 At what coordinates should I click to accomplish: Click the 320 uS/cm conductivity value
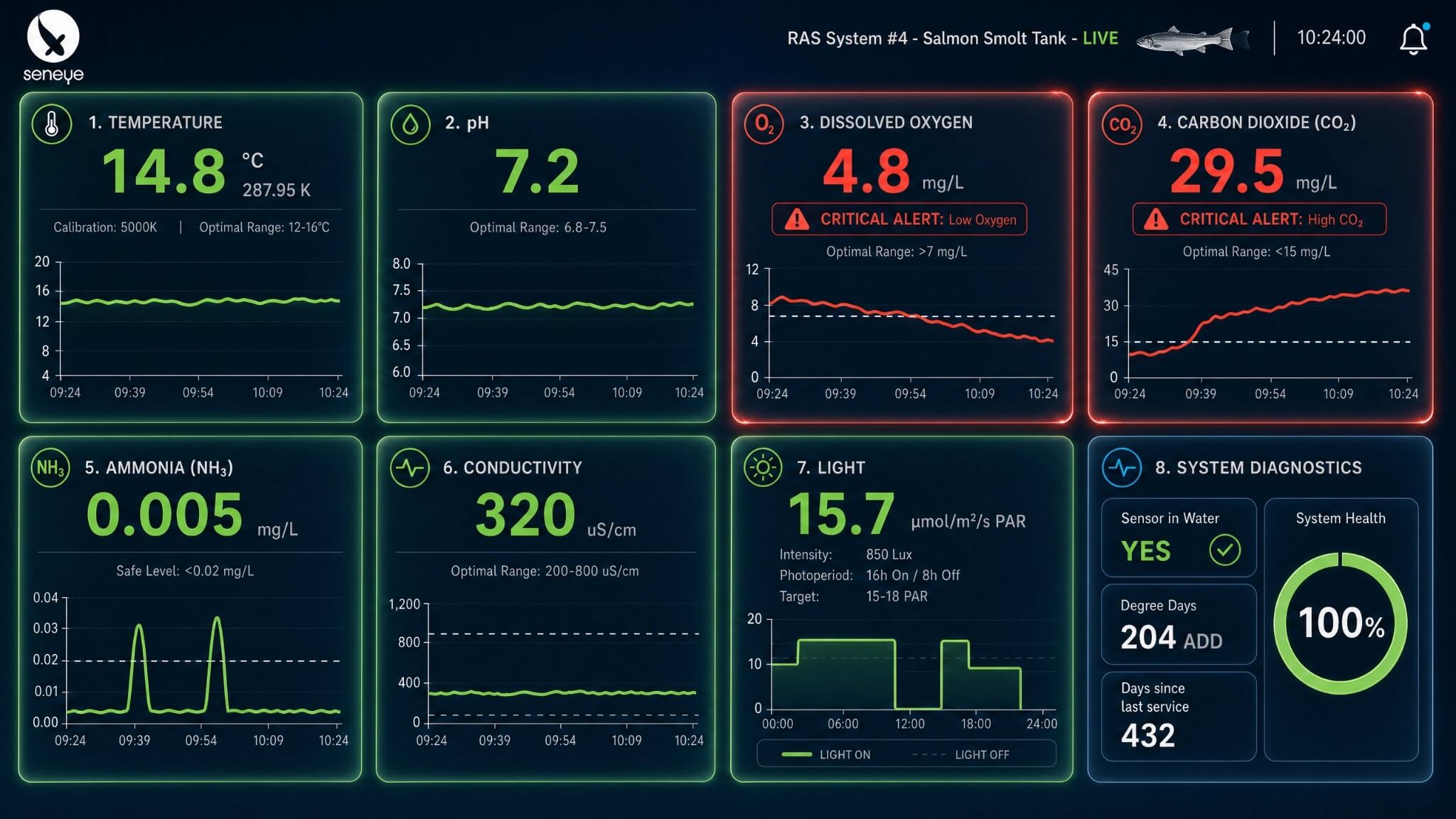(555, 515)
